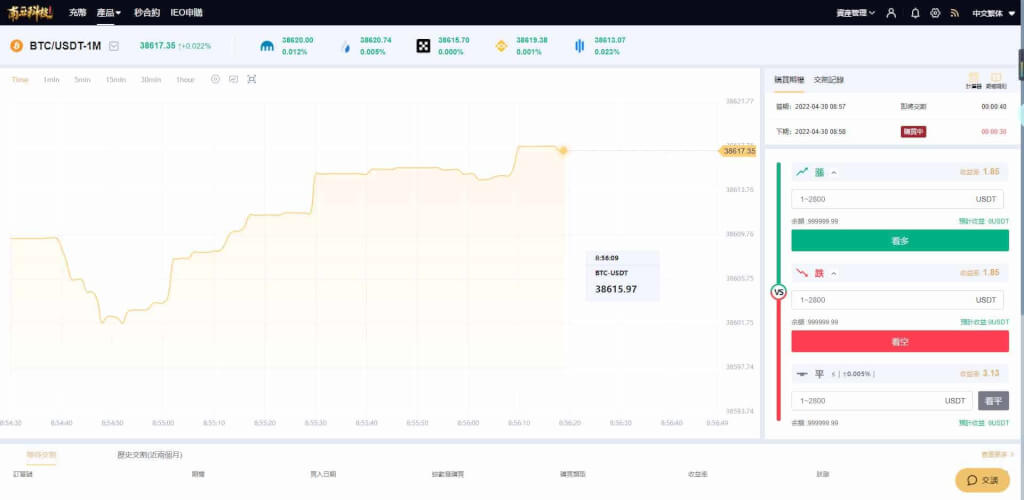Click the VS circle badge
This screenshot has height=500, width=1024.
point(778,292)
